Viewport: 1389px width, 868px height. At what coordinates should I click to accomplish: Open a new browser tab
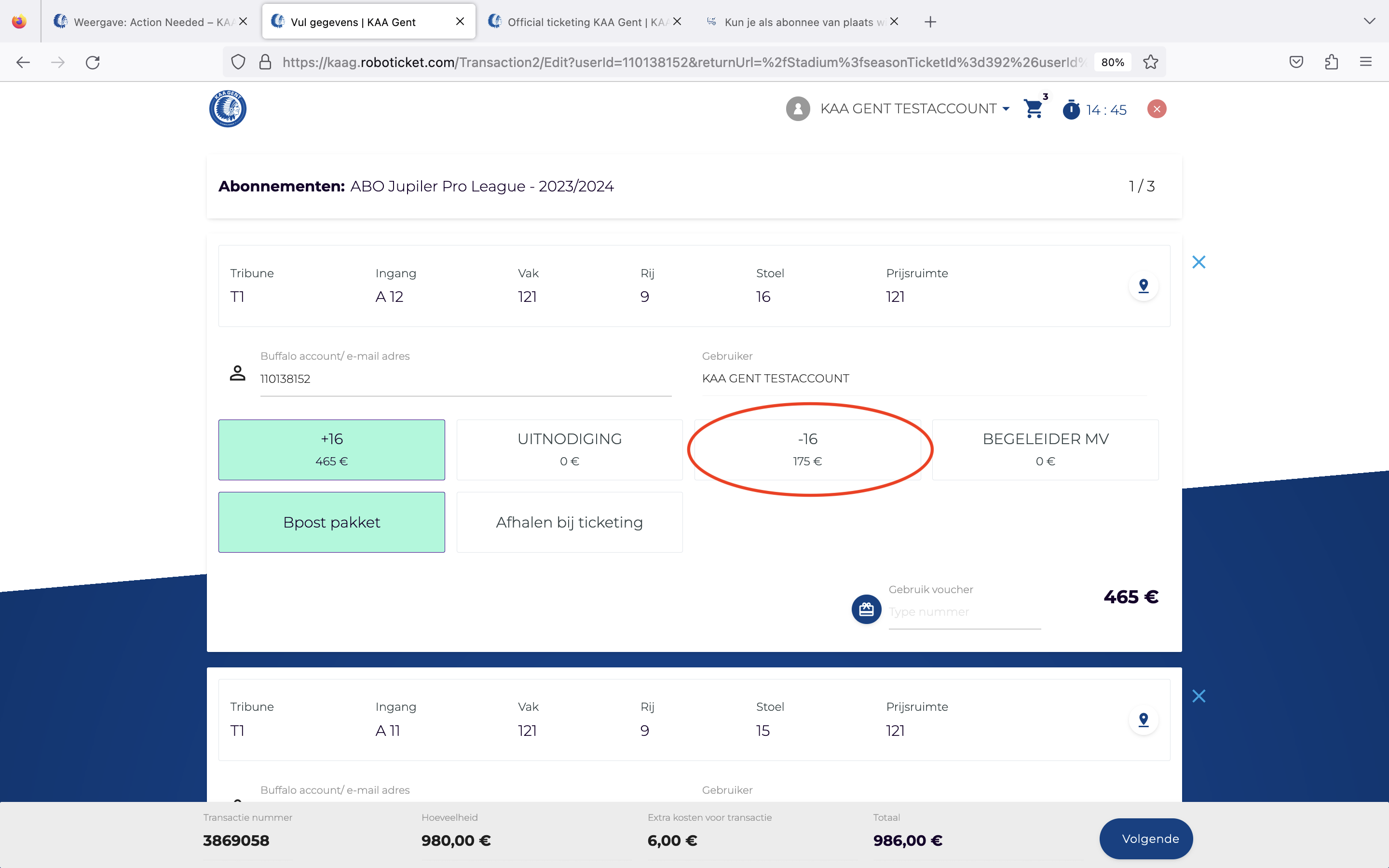pos(930,22)
